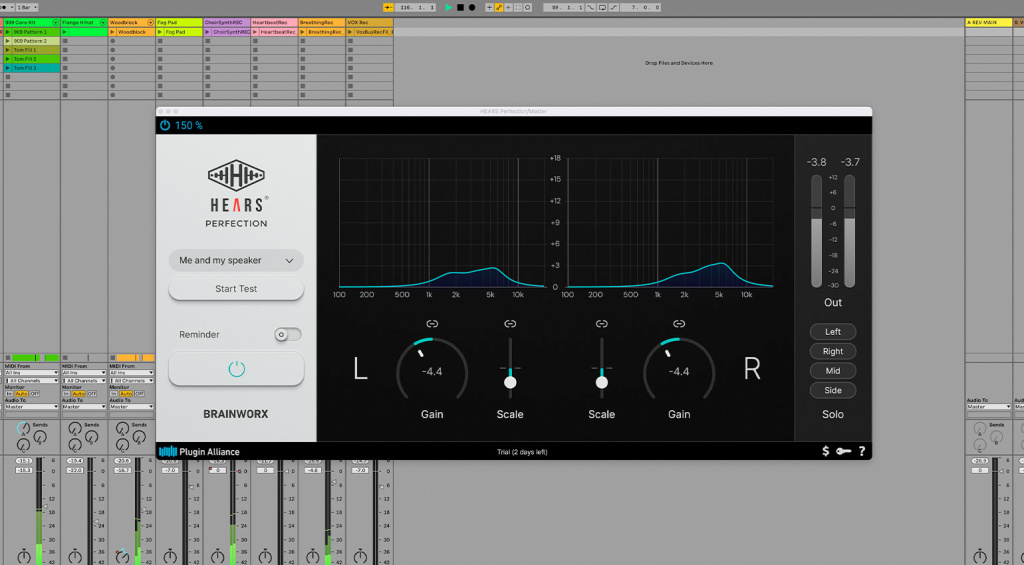This screenshot has width=1024, height=565.
Task: Unfold 909 Core Kit track arrow
Action: [55, 22]
